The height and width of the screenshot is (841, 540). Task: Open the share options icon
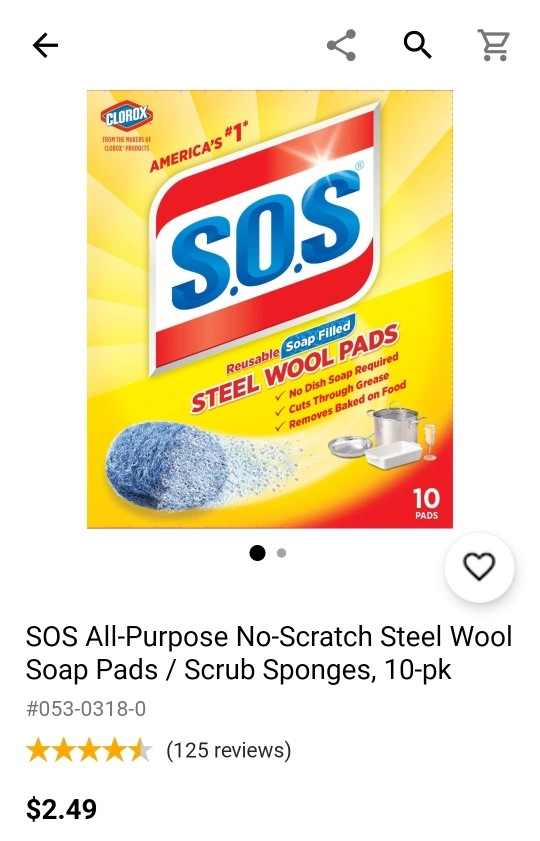tap(342, 45)
